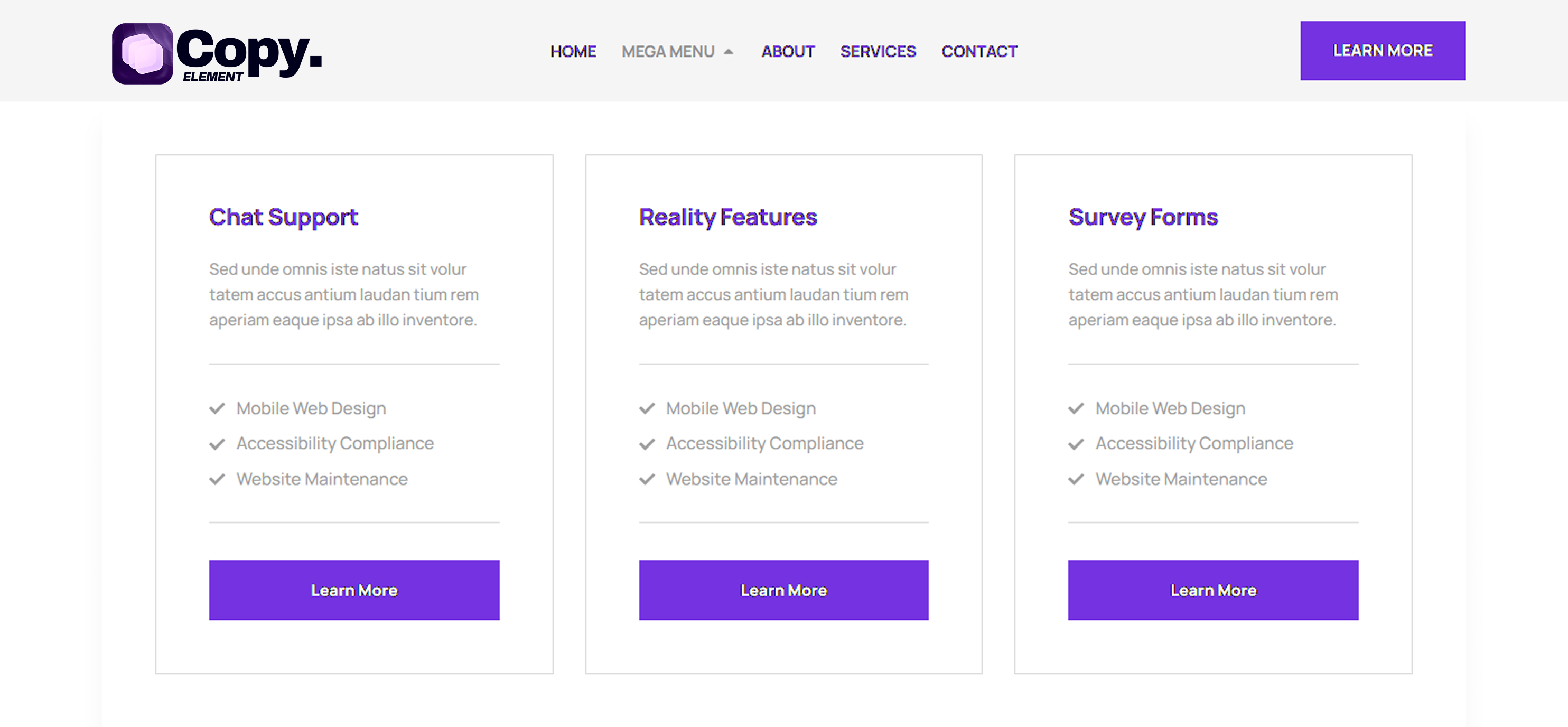
Task: Expand the Mega Menu dropdown arrow
Action: pyautogui.click(x=729, y=52)
